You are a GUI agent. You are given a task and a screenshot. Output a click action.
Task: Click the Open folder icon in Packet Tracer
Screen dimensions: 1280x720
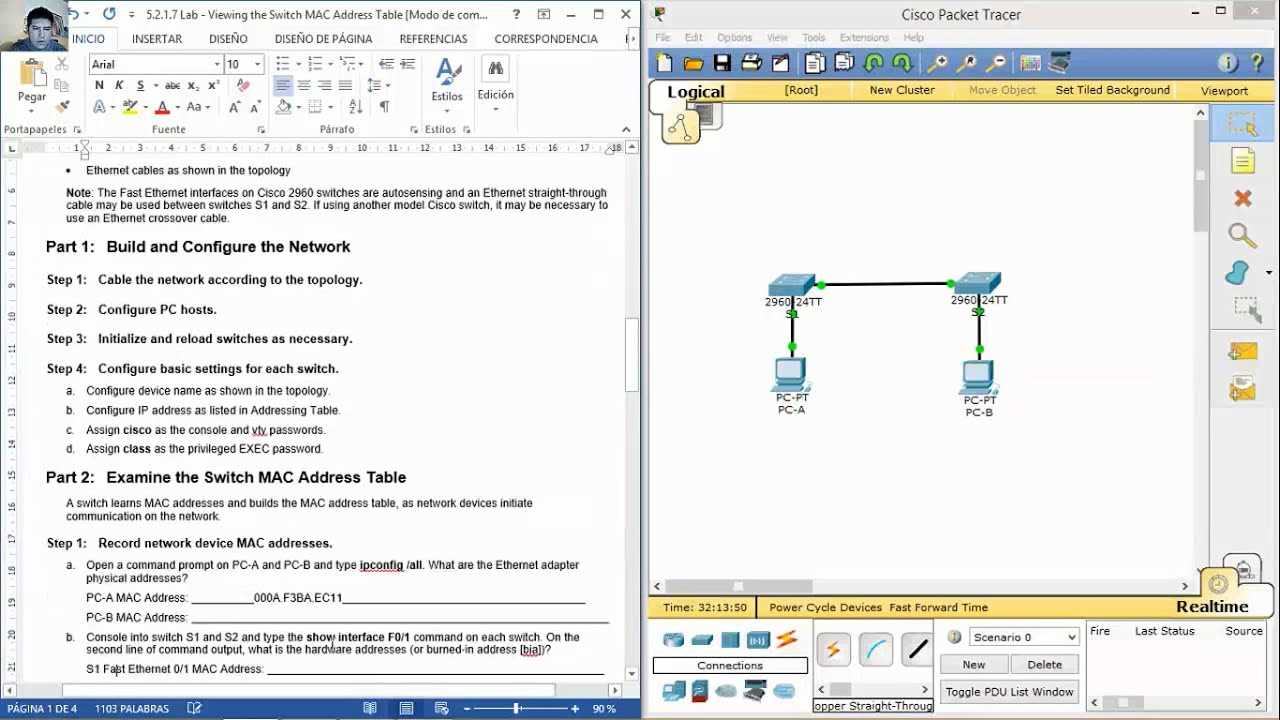693,63
